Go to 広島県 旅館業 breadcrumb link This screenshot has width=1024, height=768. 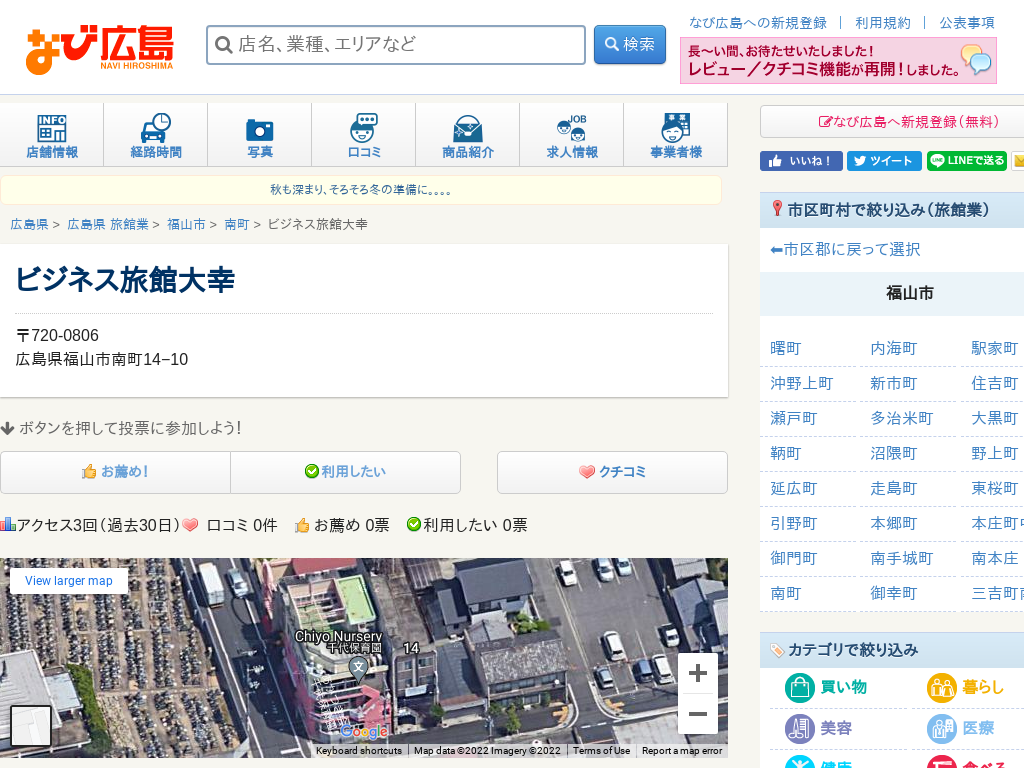coord(108,224)
